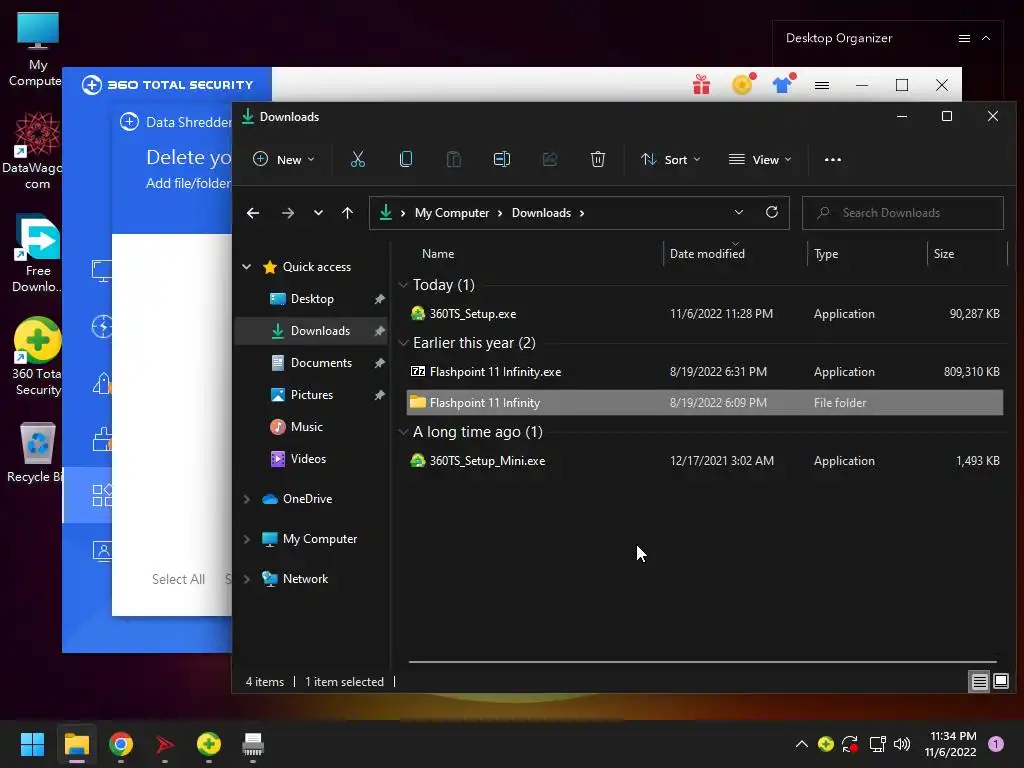Viewport: 1024px width, 768px height.
Task: Open the taskbar clock and date
Action: pos(950,744)
